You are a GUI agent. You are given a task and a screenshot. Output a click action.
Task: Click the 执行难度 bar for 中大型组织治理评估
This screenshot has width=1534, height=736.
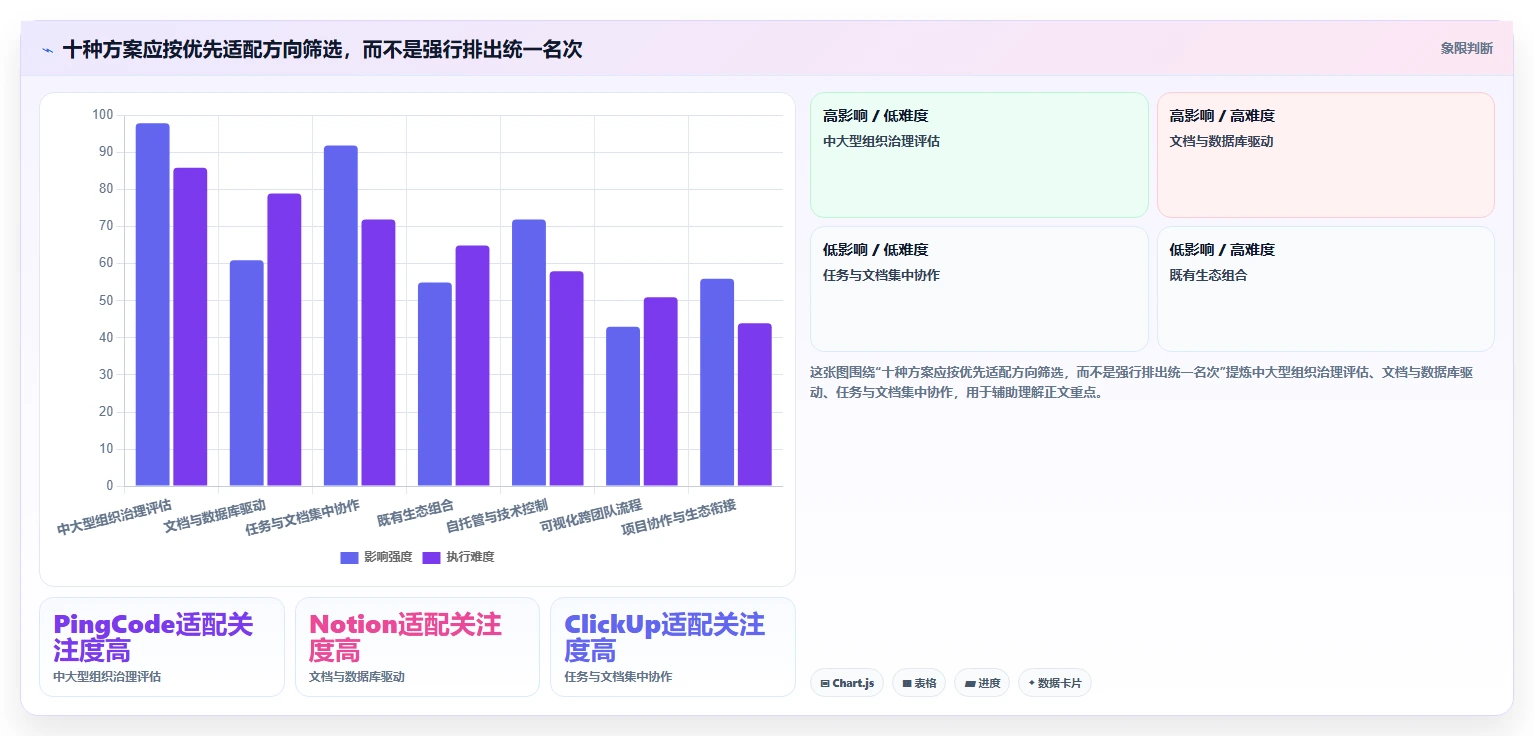click(190, 327)
